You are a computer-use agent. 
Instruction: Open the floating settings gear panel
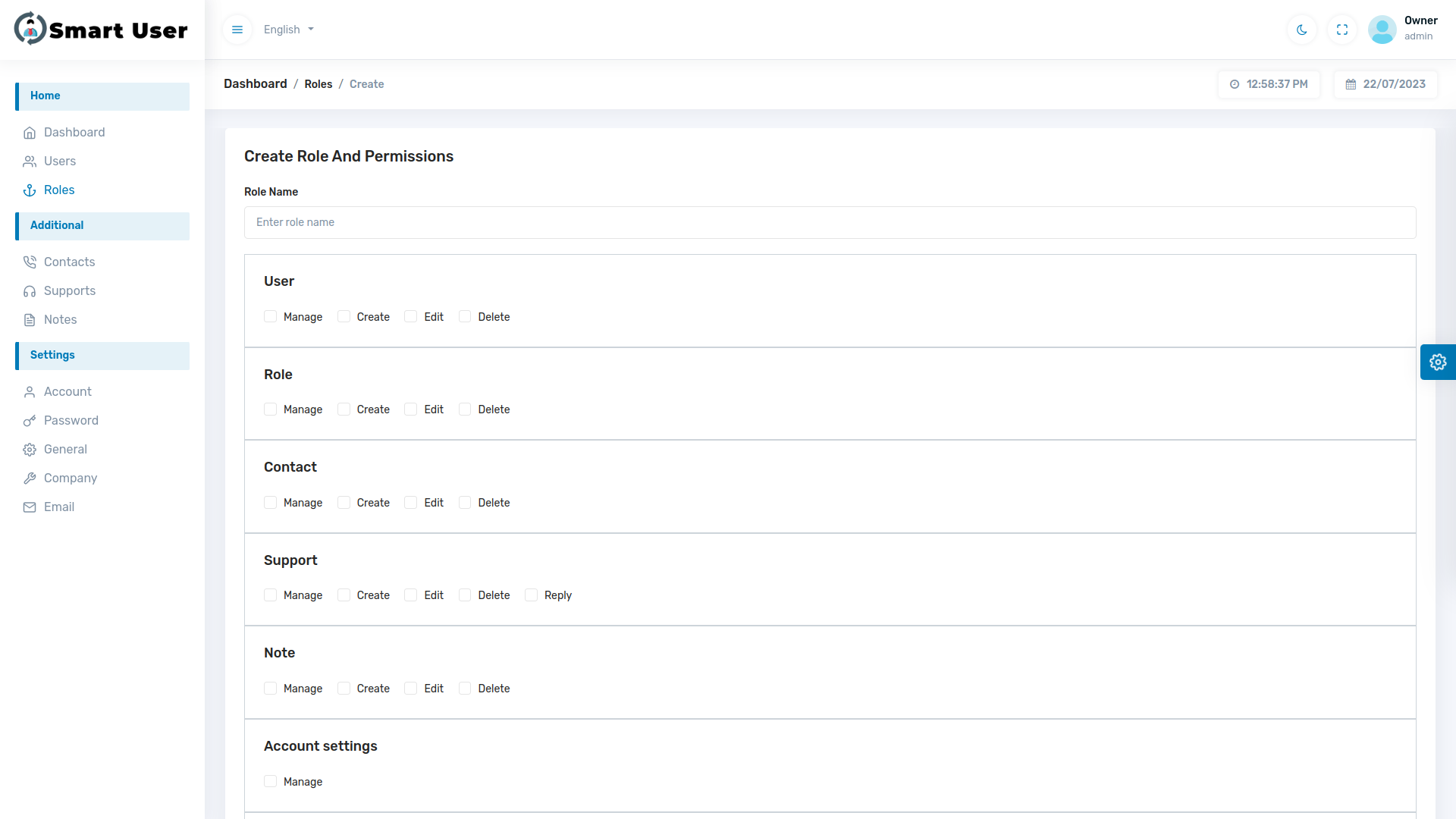(1438, 362)
